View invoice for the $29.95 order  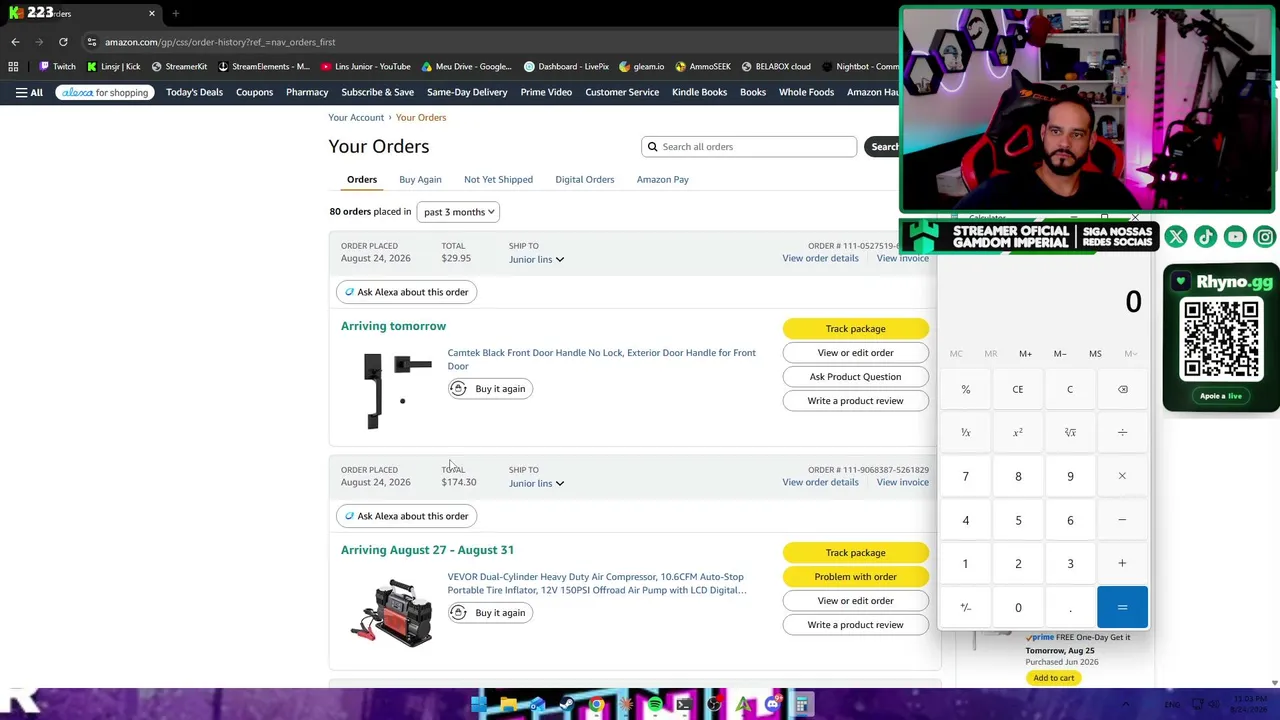tap(903, 258)
